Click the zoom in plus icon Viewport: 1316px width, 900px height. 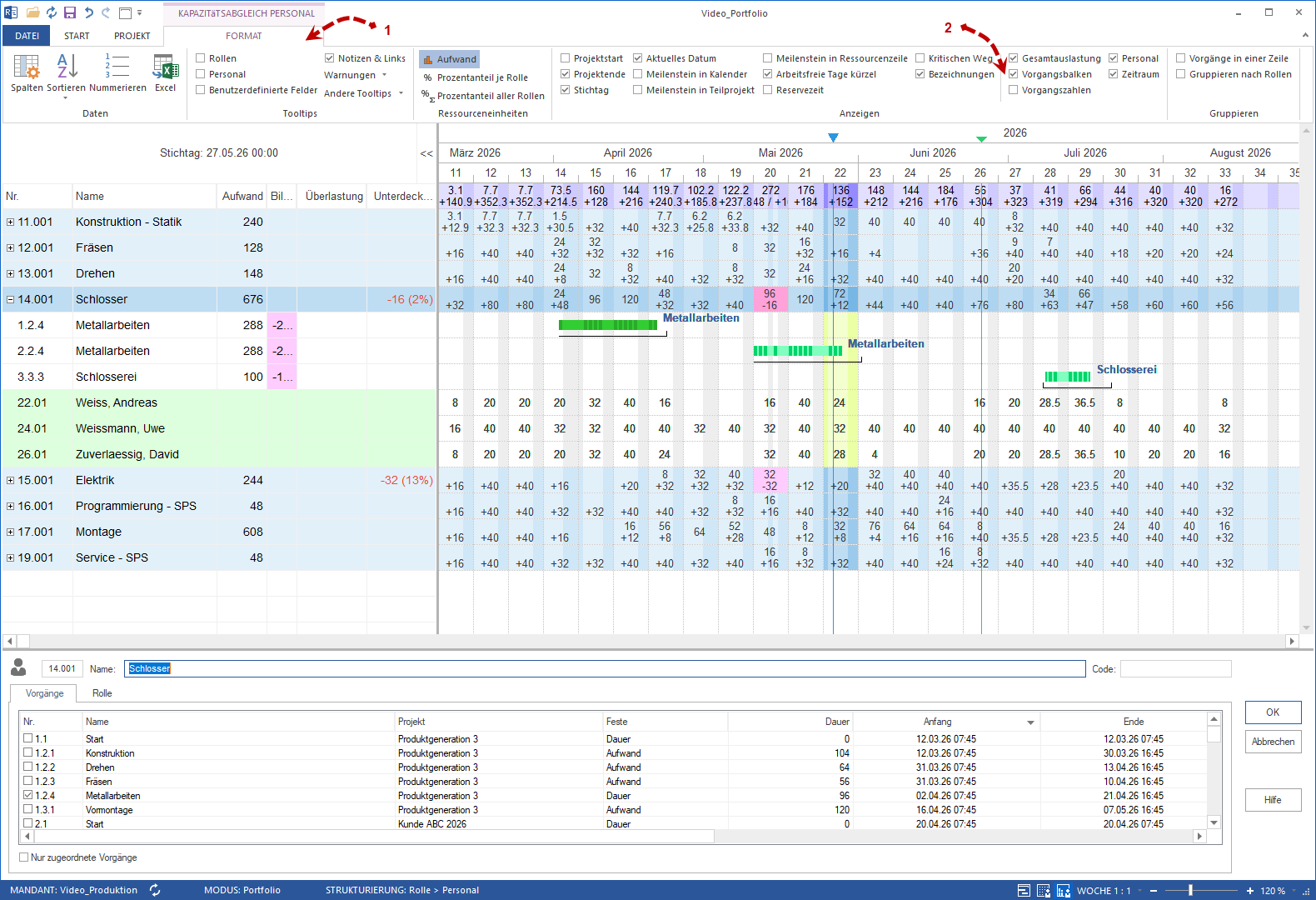point(1250,891)
